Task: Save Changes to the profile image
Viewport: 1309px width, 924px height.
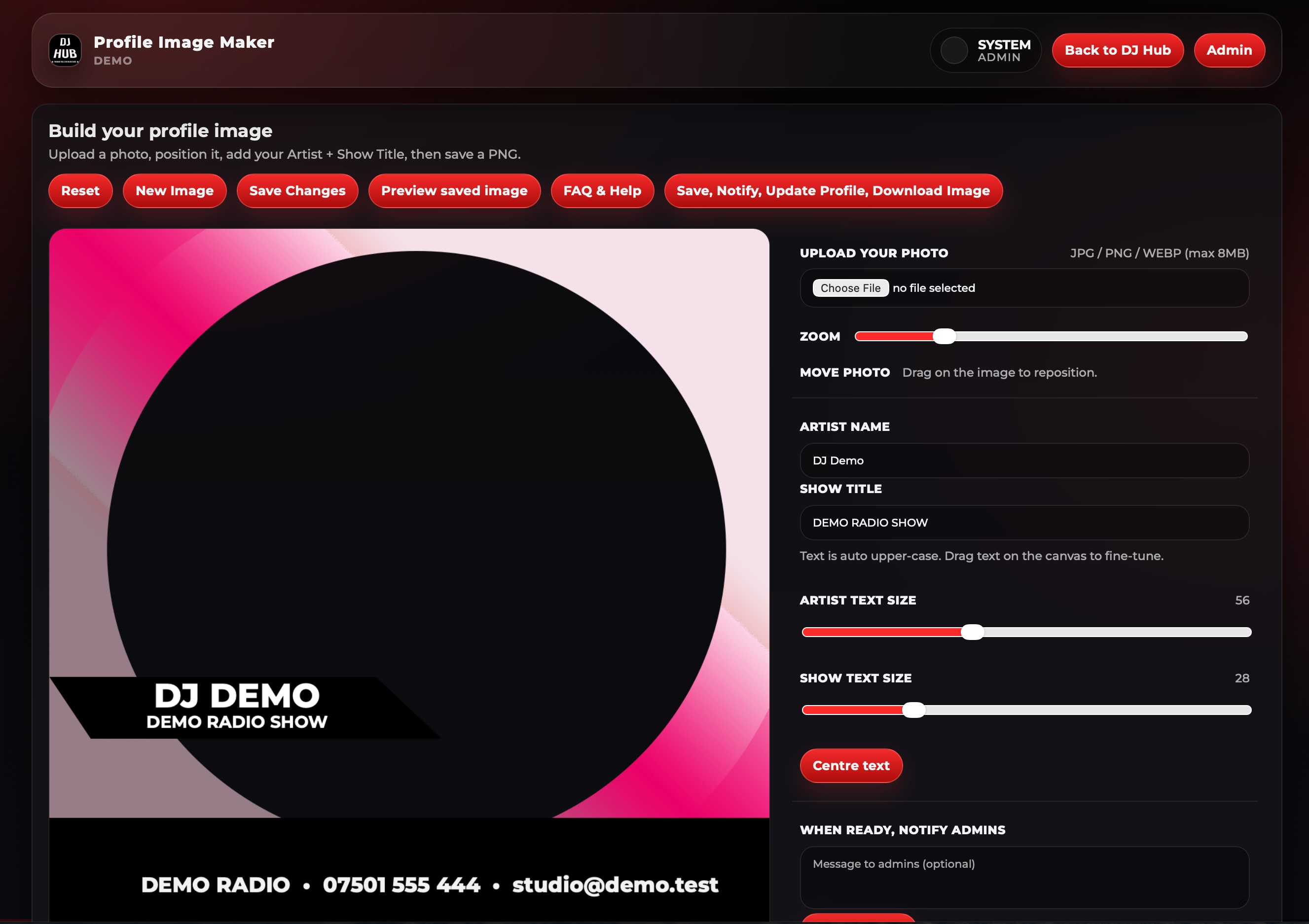Action: click(x=297, y=191)
